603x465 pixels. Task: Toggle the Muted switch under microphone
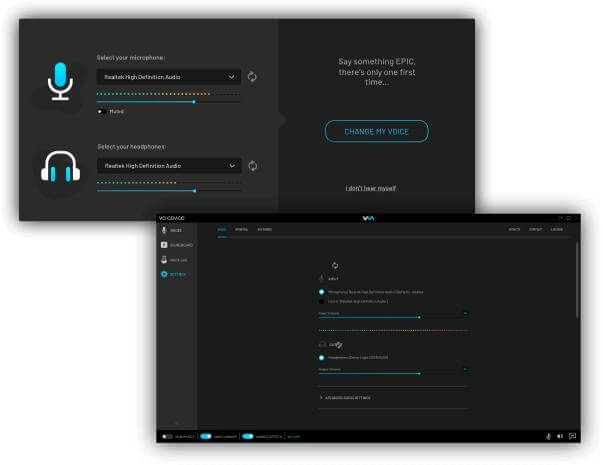102,112
